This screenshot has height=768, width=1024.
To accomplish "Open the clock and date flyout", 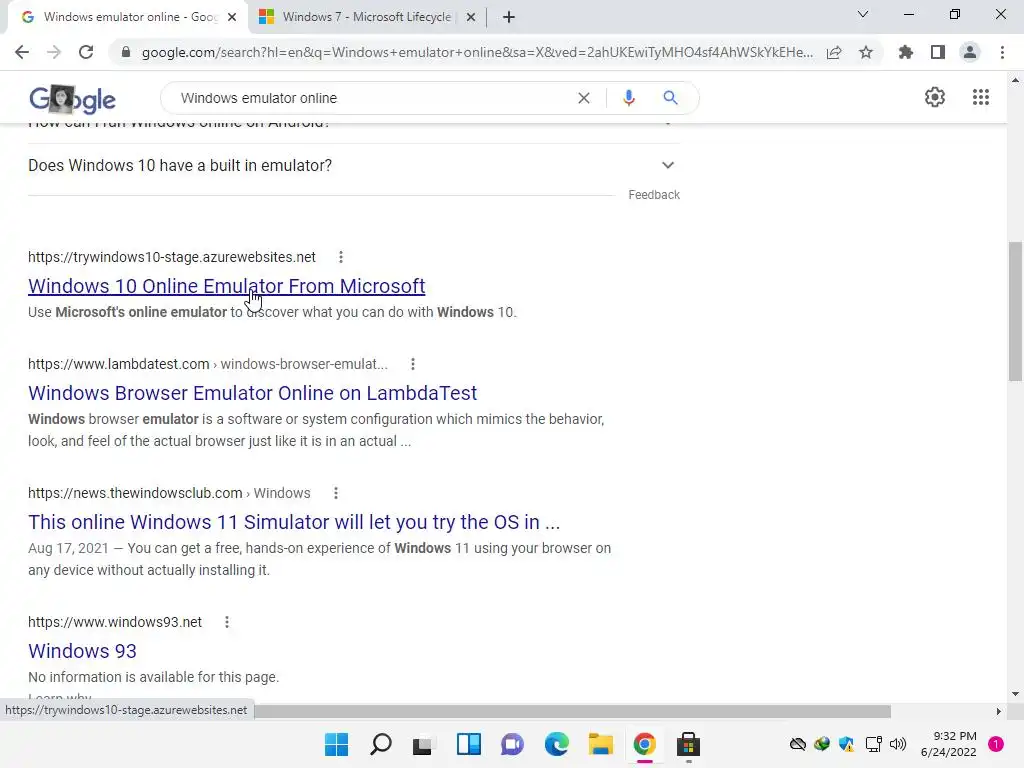I will (x=948, y=744).
